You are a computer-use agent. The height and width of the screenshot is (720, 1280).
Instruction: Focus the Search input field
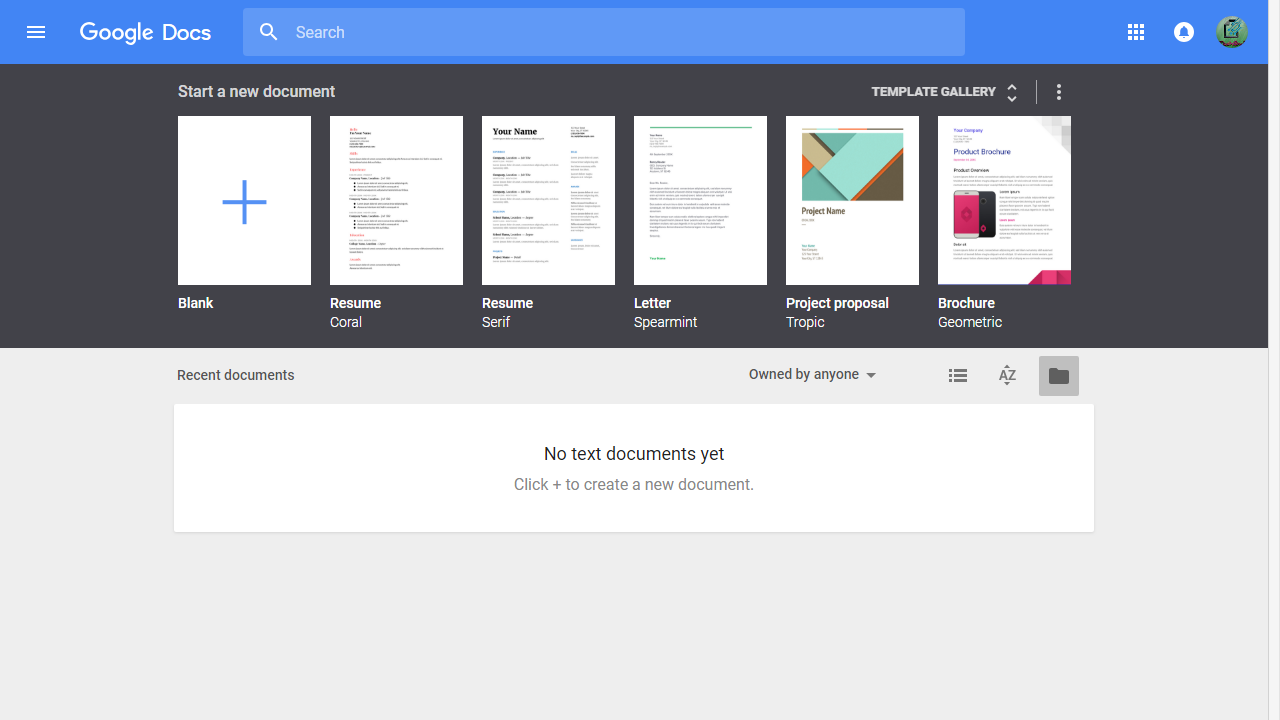[604, 32]
